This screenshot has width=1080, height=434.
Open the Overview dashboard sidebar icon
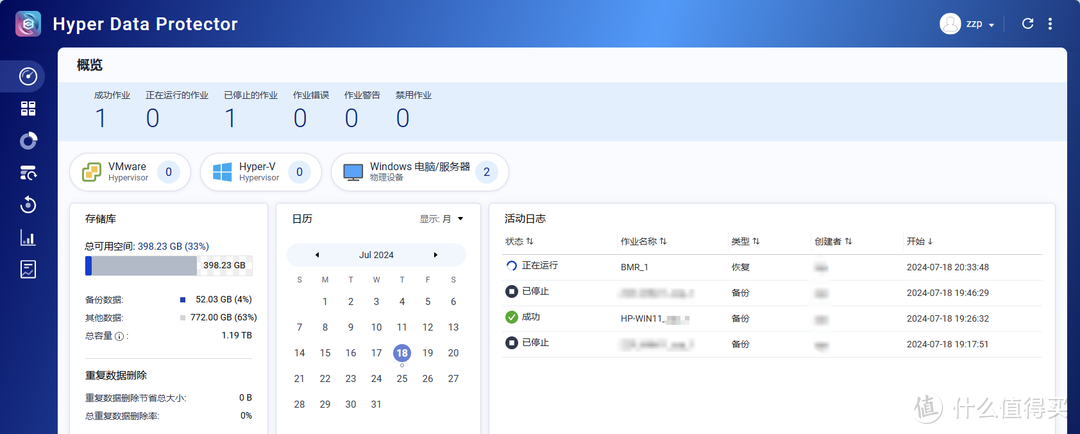tap(28, 76)
